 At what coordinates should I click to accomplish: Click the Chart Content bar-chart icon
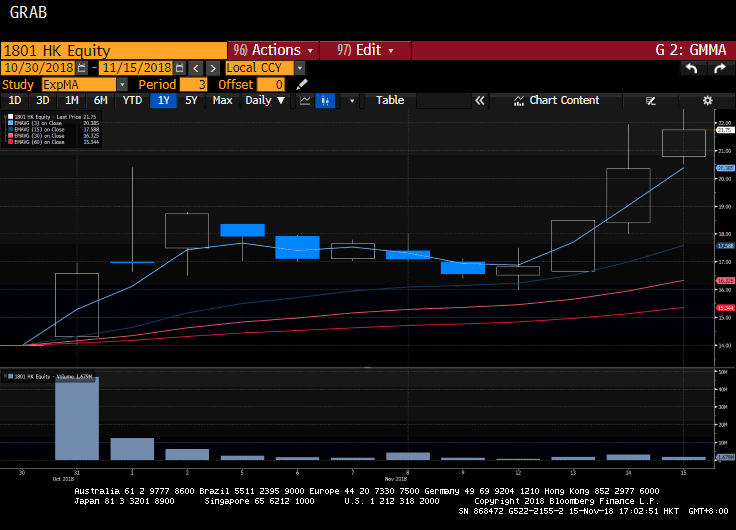pyautogui.click(x=519, y=100)
